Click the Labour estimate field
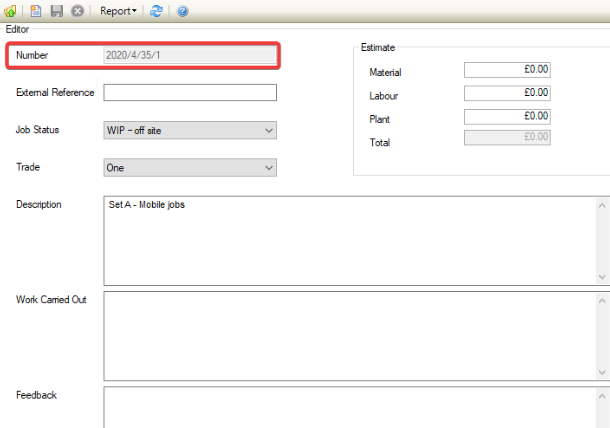The width and height of the screenshot is (610, 428). [508, 93]
